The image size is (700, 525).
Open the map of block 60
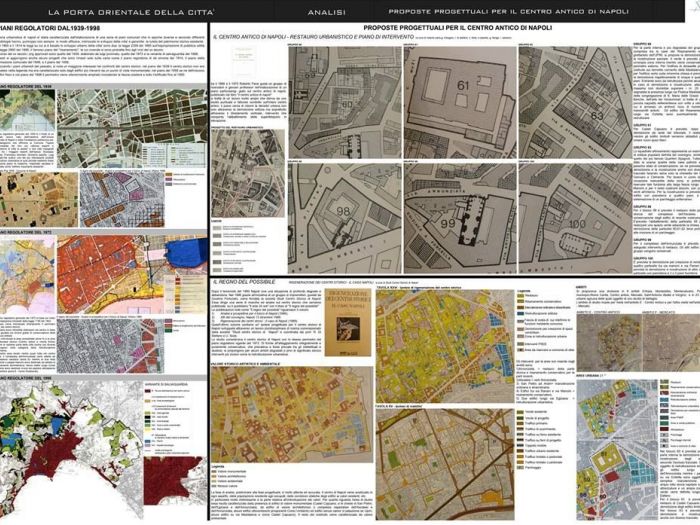click(345, 102)
